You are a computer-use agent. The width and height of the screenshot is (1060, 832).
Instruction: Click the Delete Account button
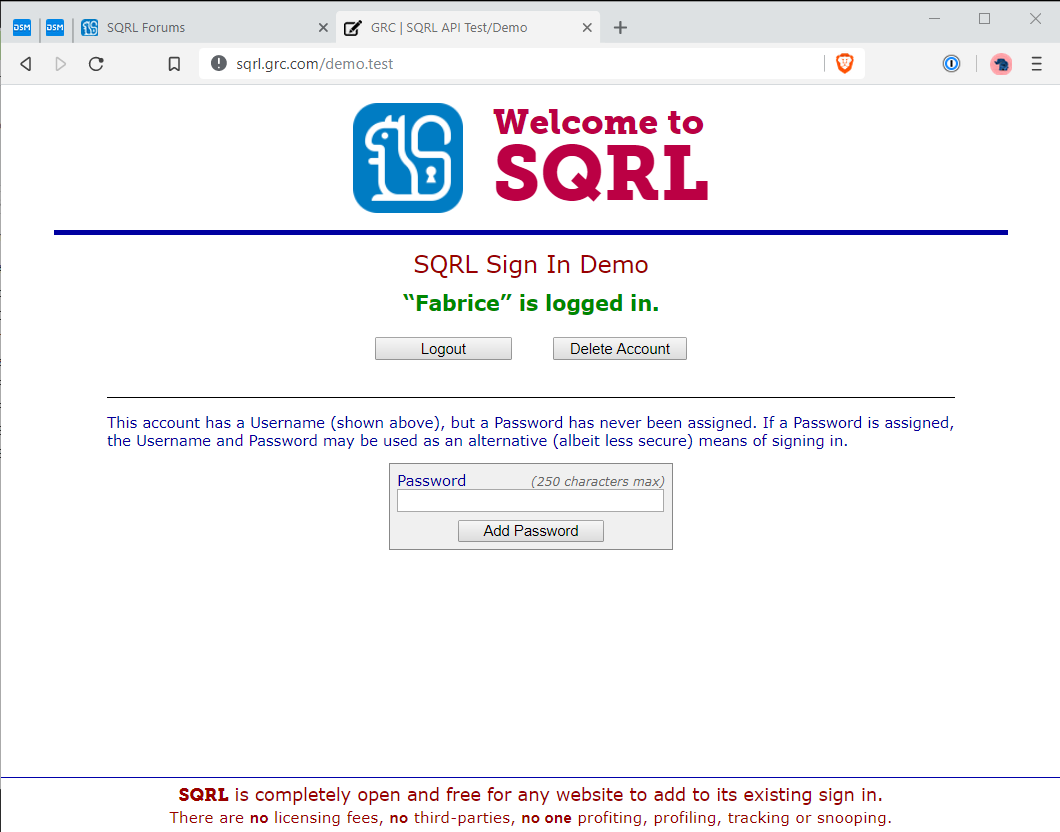coord(620,349)
